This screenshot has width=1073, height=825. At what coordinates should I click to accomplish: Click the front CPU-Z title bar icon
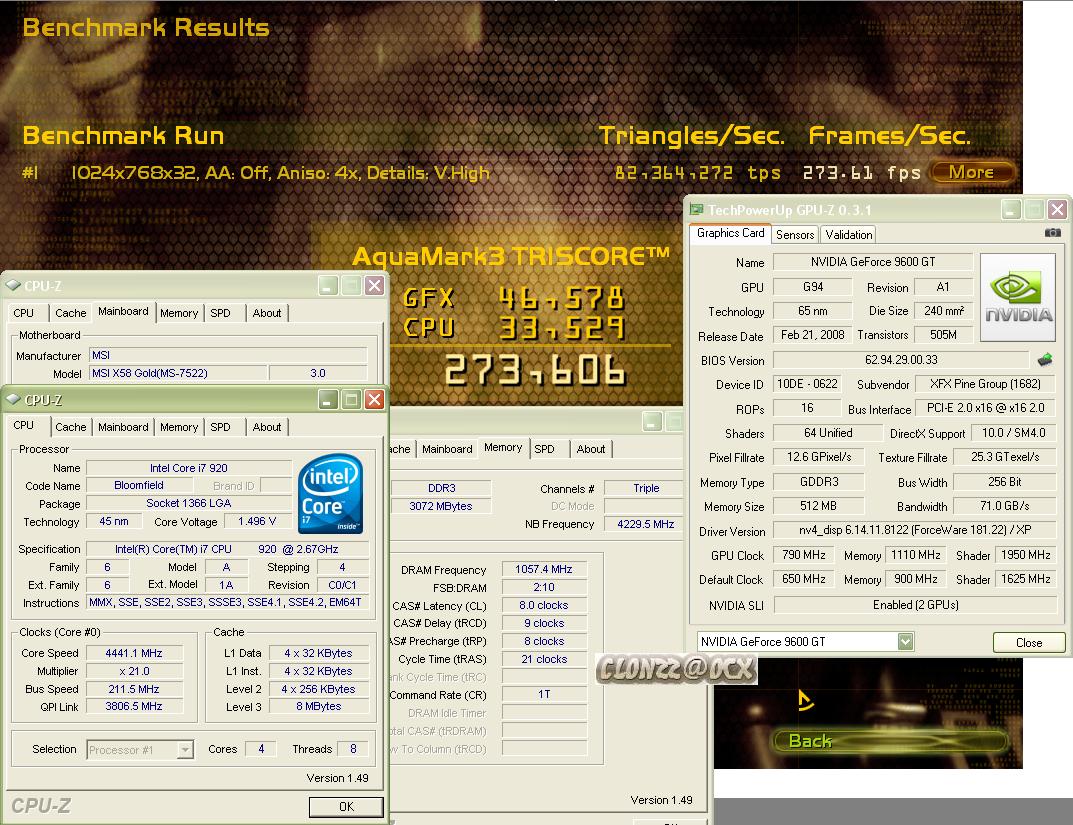[x=14, y=400]
